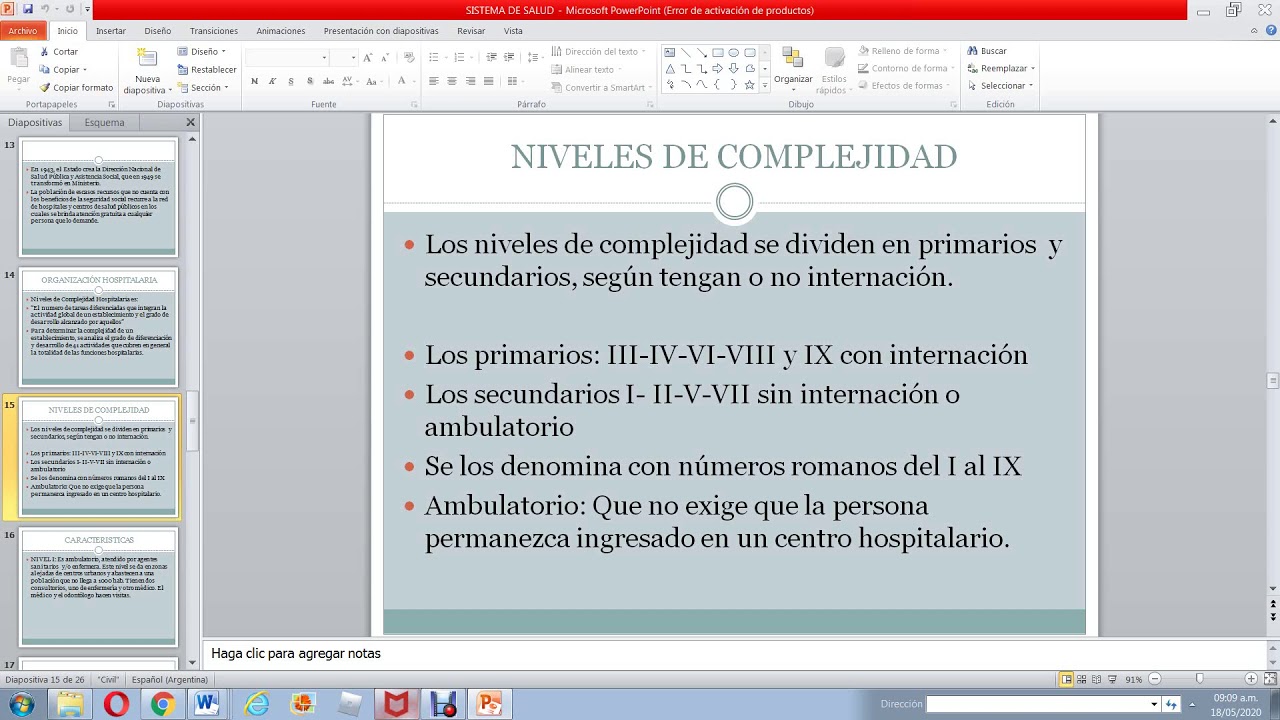Click the Organizar arrange icon
1280x720 pixels.
[x=793, y=58]
